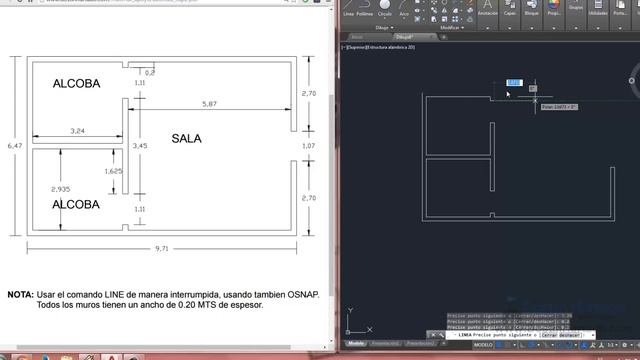Click the command line customize wrench icon
Viewport: 640px width, 360px height.
pyautogui.click(x=441, y=335)
